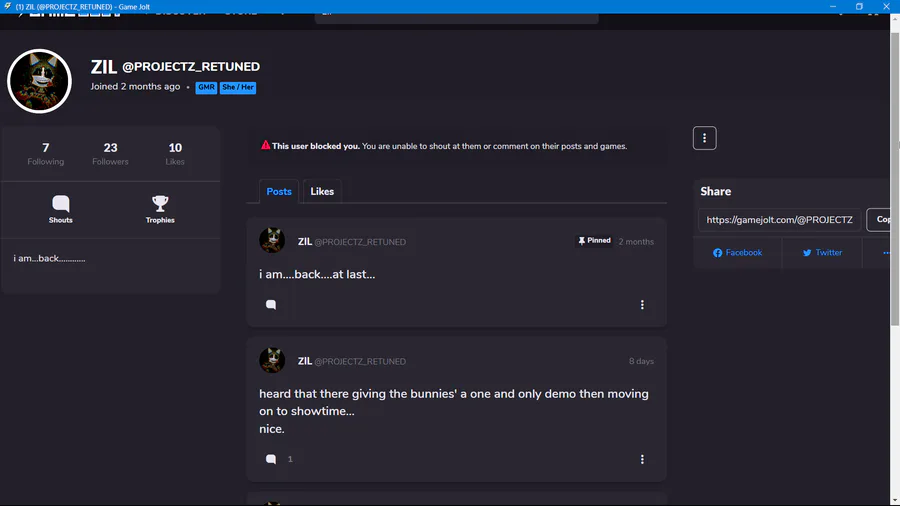The width and height of the screenshot is (900, 506).
Task: Open the profile options three-dot button
Action: coord(704,138)
